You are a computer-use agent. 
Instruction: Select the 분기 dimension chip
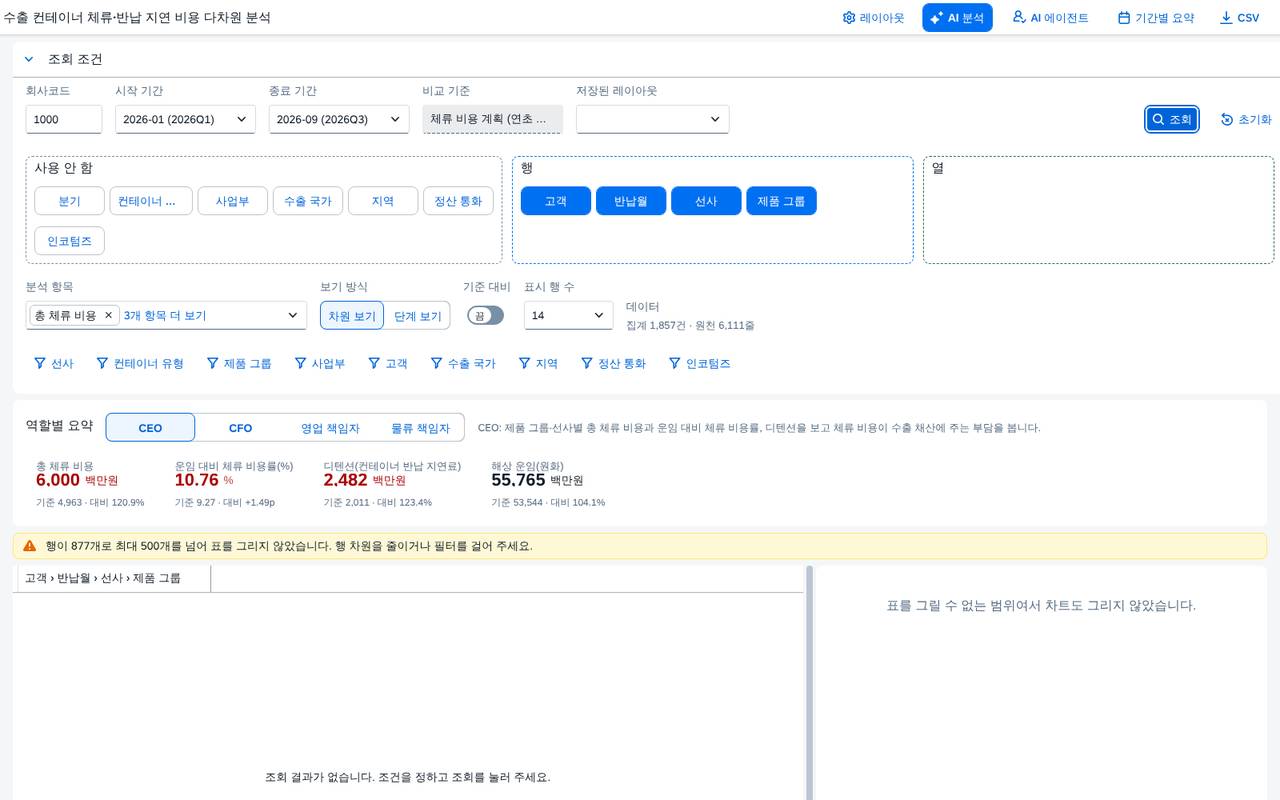69,201
